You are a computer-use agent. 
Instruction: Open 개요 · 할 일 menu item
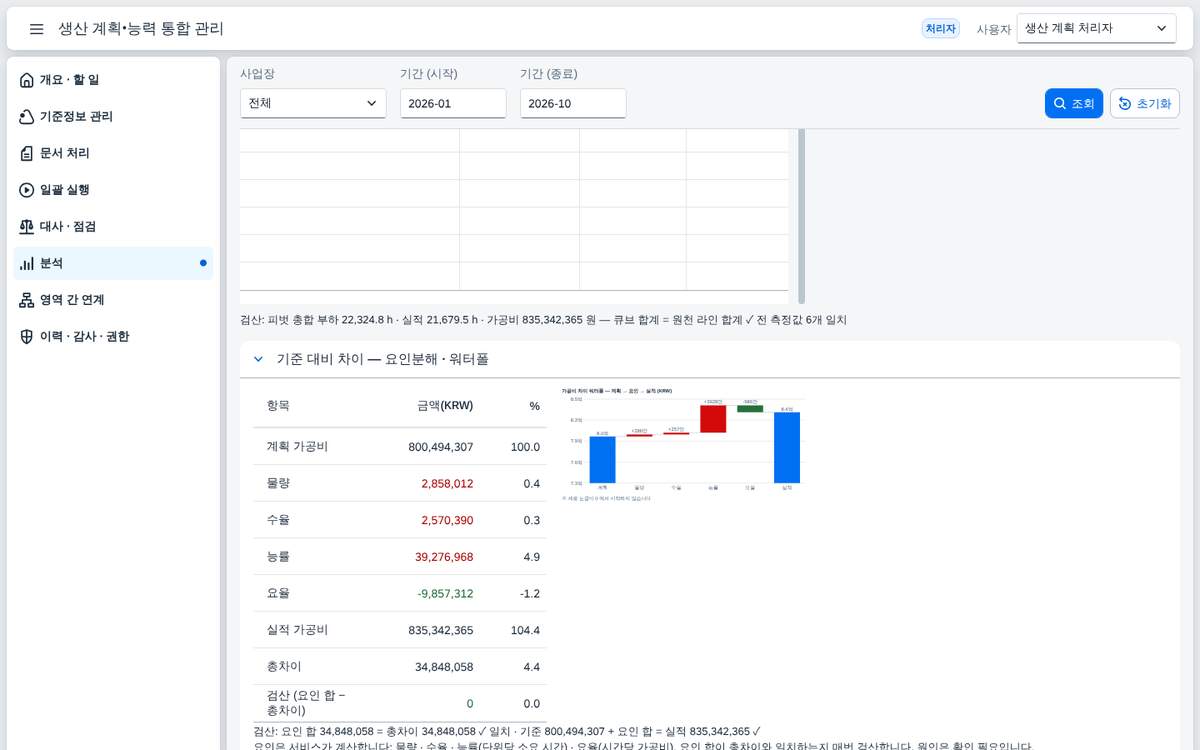(113, 80)
